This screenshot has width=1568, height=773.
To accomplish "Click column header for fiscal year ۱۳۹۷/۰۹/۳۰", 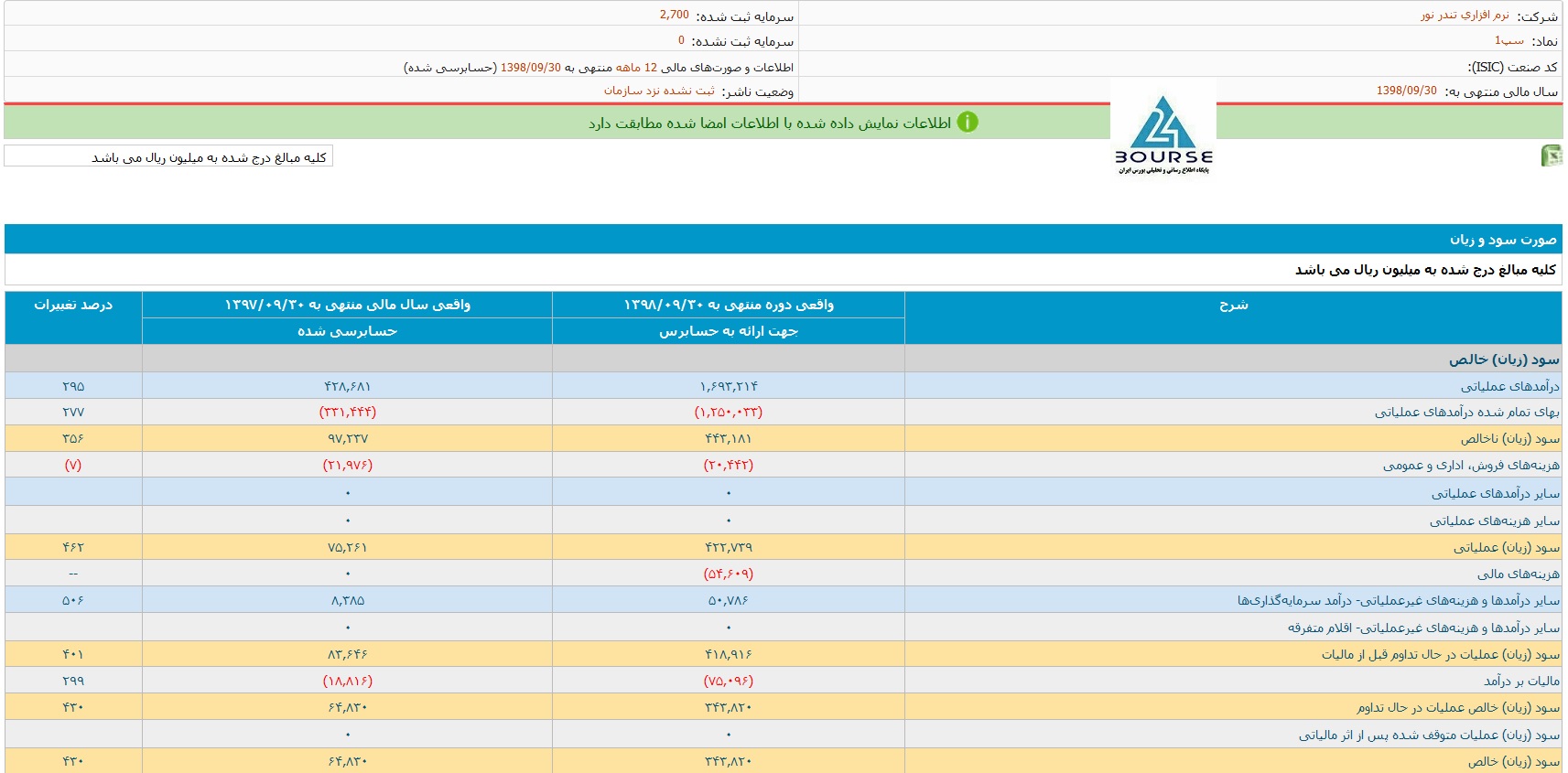I will (347, 305).
